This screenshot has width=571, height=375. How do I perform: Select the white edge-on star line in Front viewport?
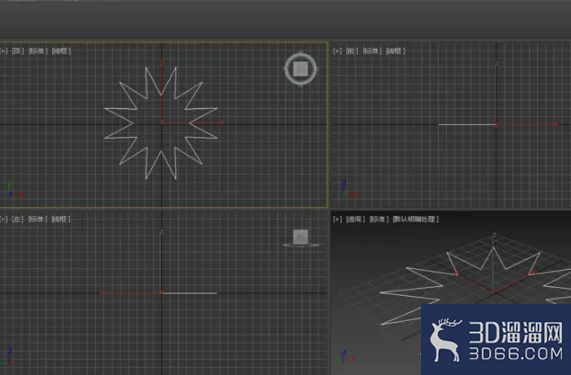pyautogui.click(x=467, y=125)
